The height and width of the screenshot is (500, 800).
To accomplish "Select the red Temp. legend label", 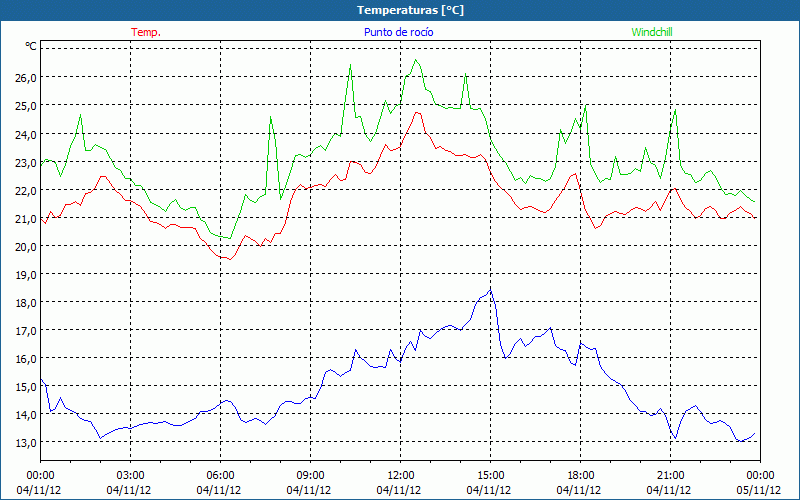I will (x=146, y=32).
